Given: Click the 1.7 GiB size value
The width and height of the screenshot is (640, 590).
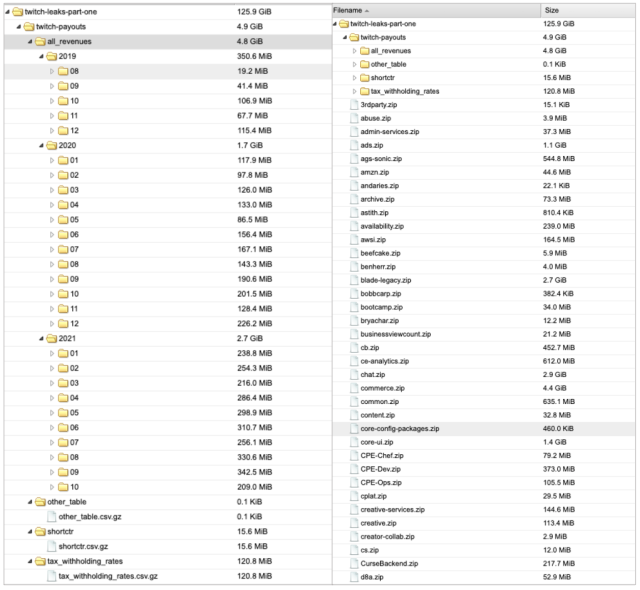Looking at the screenshot, I should [x=250, y=145].
